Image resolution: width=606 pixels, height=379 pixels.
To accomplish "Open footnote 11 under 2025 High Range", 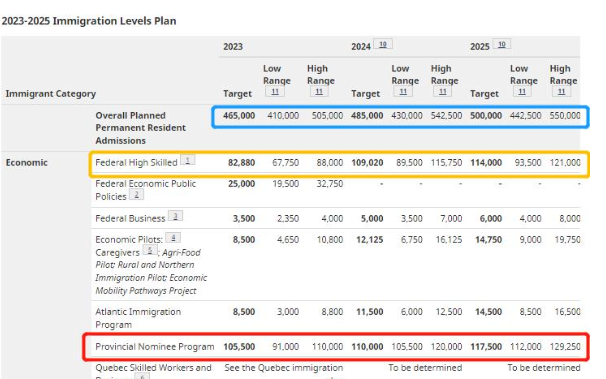I will 562,92.
